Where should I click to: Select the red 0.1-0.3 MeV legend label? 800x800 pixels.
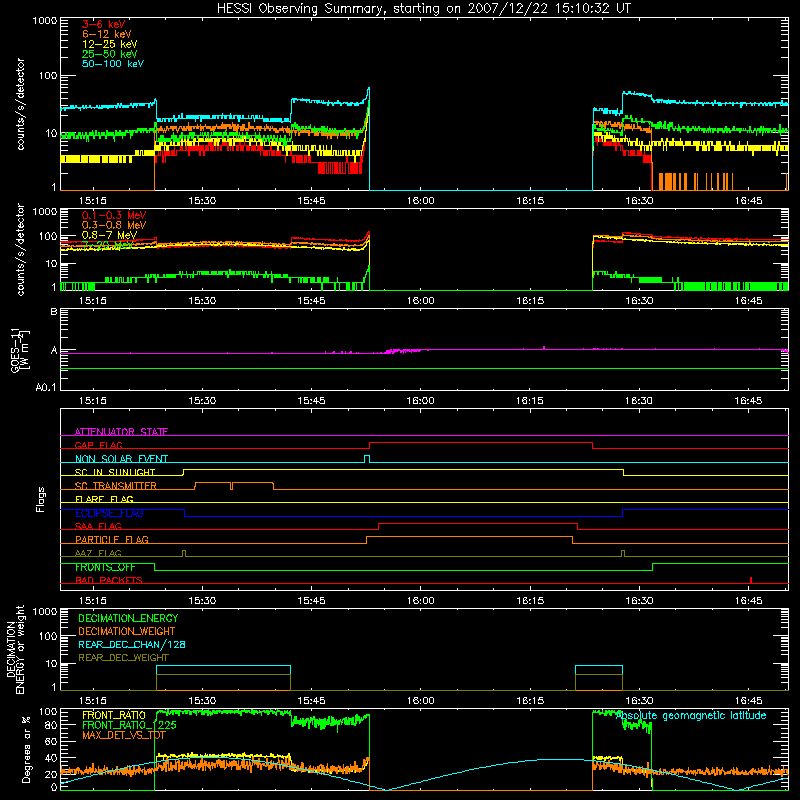[x=114, y=215]
